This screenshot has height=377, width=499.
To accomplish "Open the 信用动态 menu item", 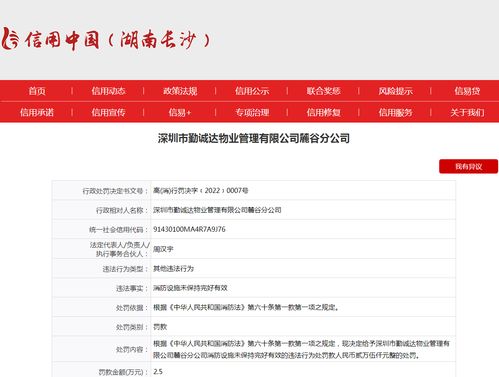I will tap(108, 91).
